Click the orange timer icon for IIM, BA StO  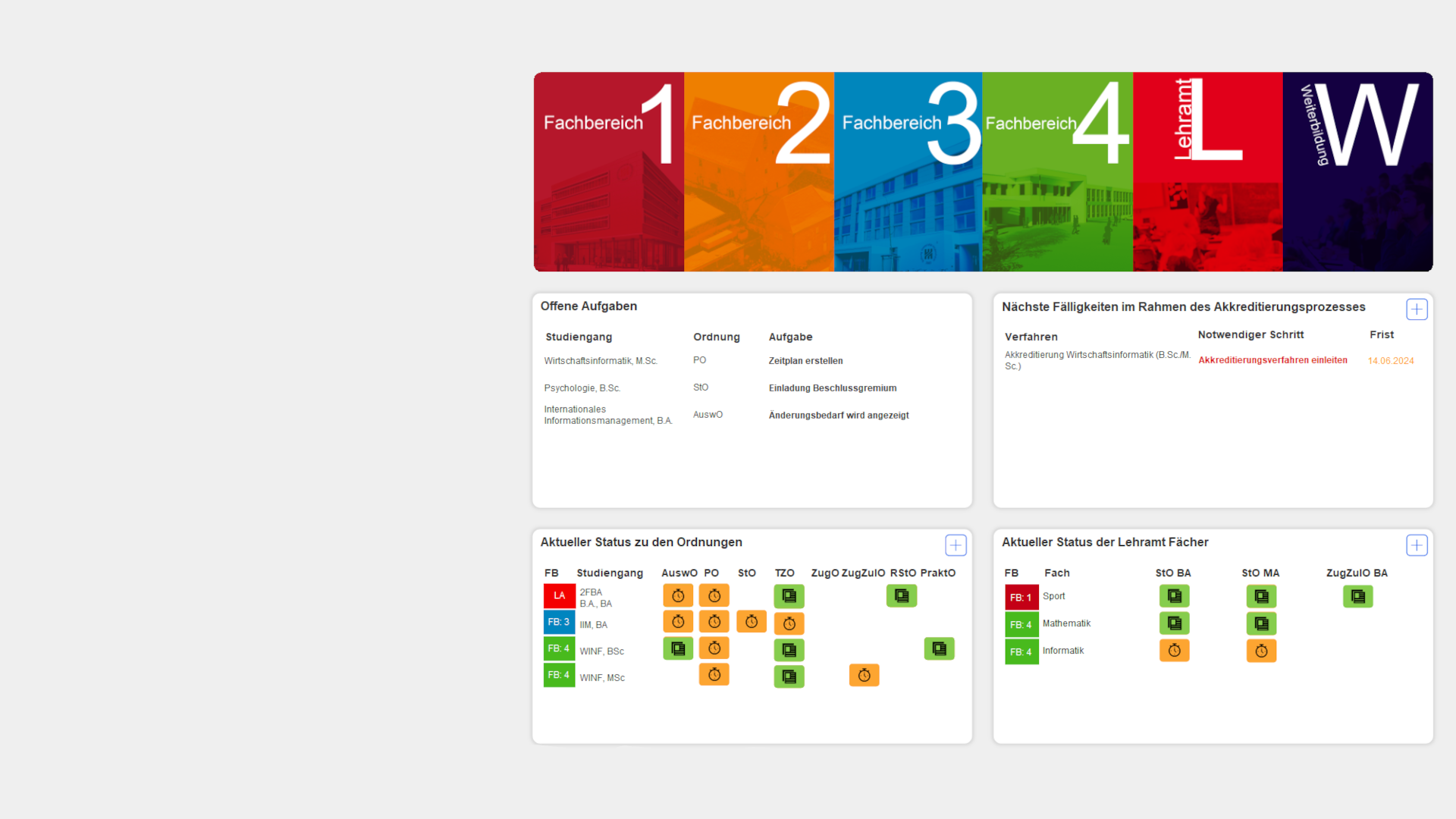751,622
